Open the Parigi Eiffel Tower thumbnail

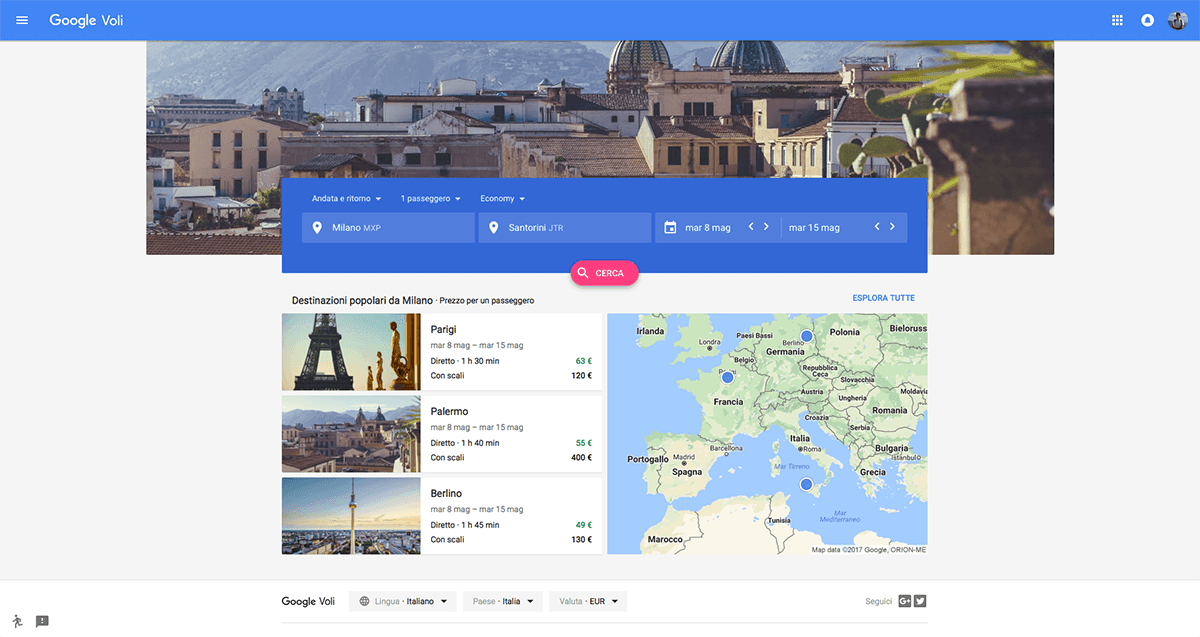tap(351, 352)
